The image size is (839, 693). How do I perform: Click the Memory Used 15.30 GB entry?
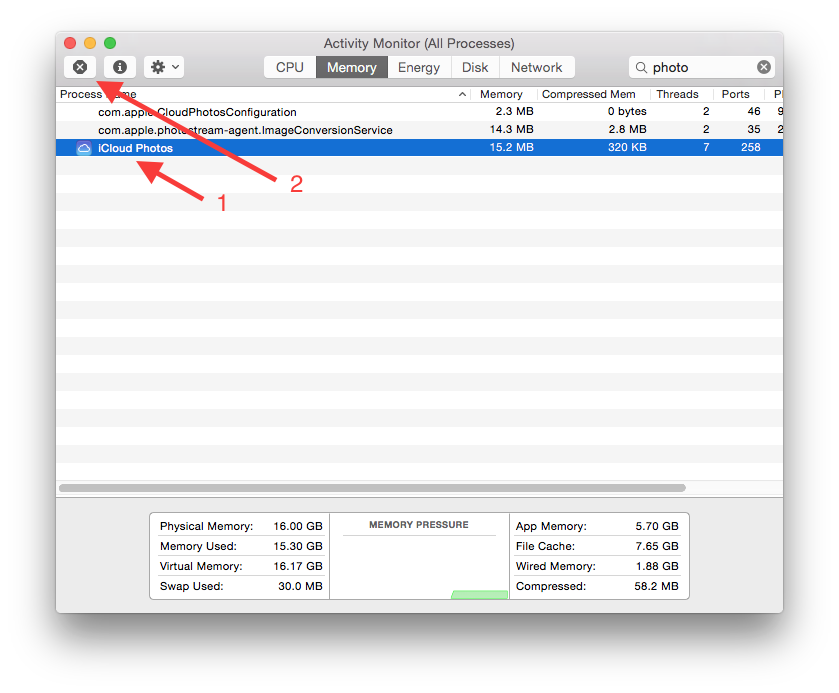(241, 546)
